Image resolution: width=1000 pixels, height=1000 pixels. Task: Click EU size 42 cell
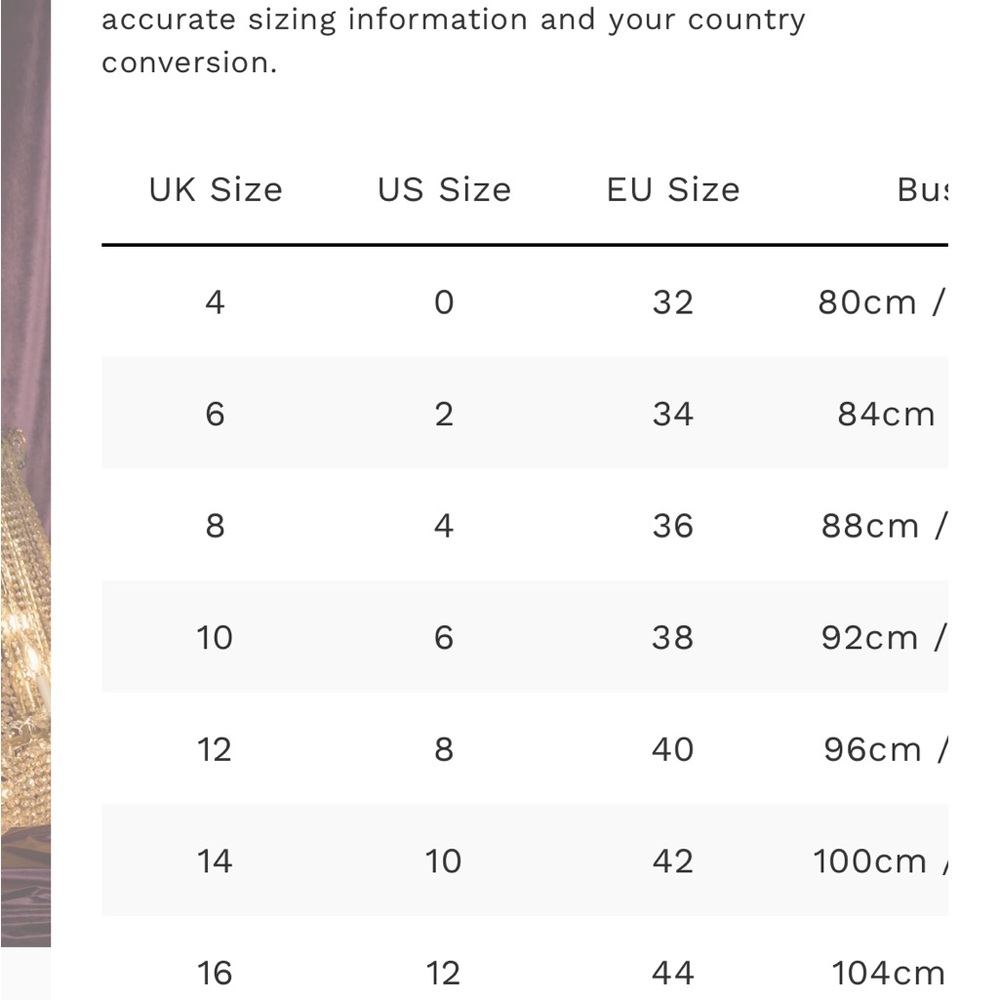pyautogui.click(x=673, y=861)
